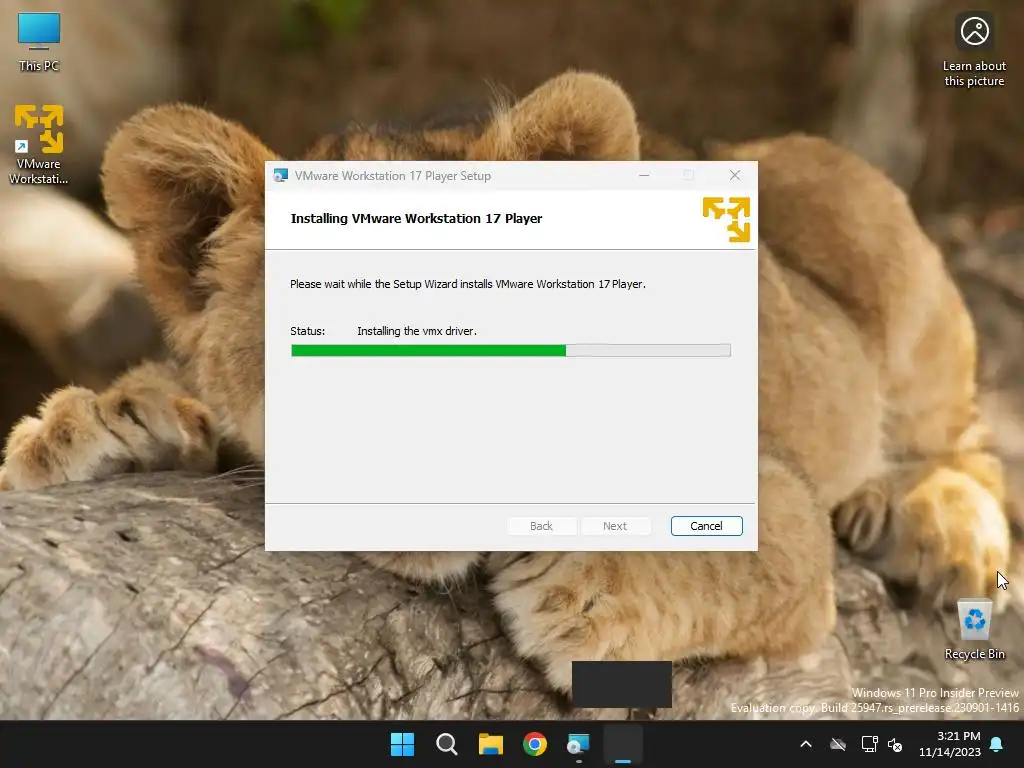Select the Recycle Bin desktop icon
The image size is (1024, 768).
974,630
